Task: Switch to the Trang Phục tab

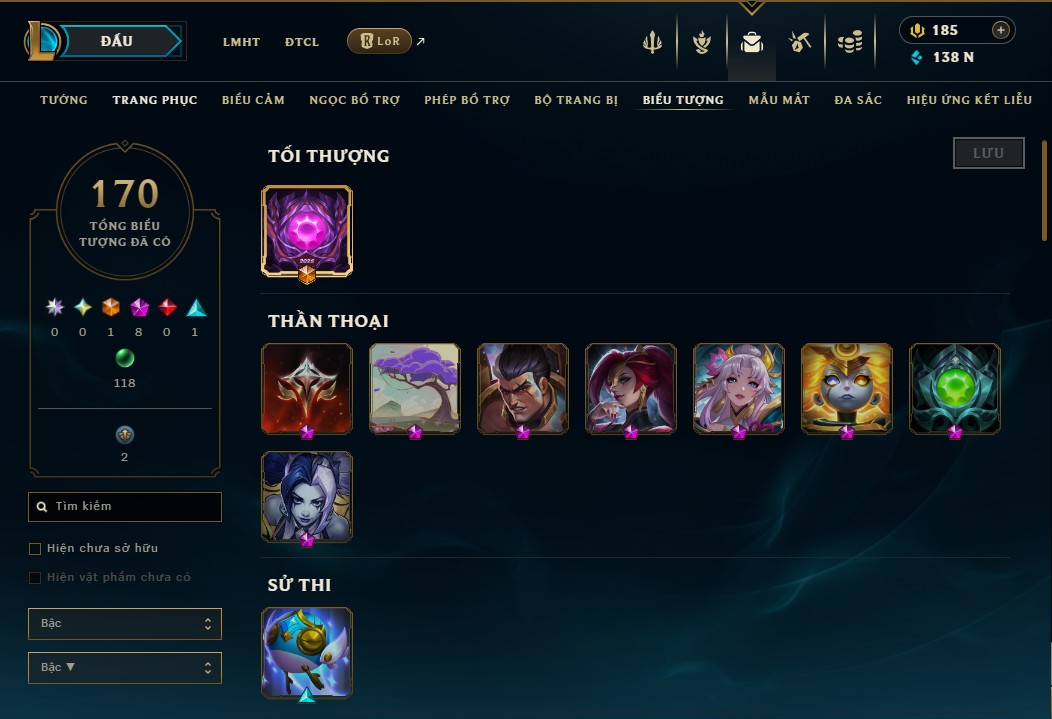Action: point(155,100)
